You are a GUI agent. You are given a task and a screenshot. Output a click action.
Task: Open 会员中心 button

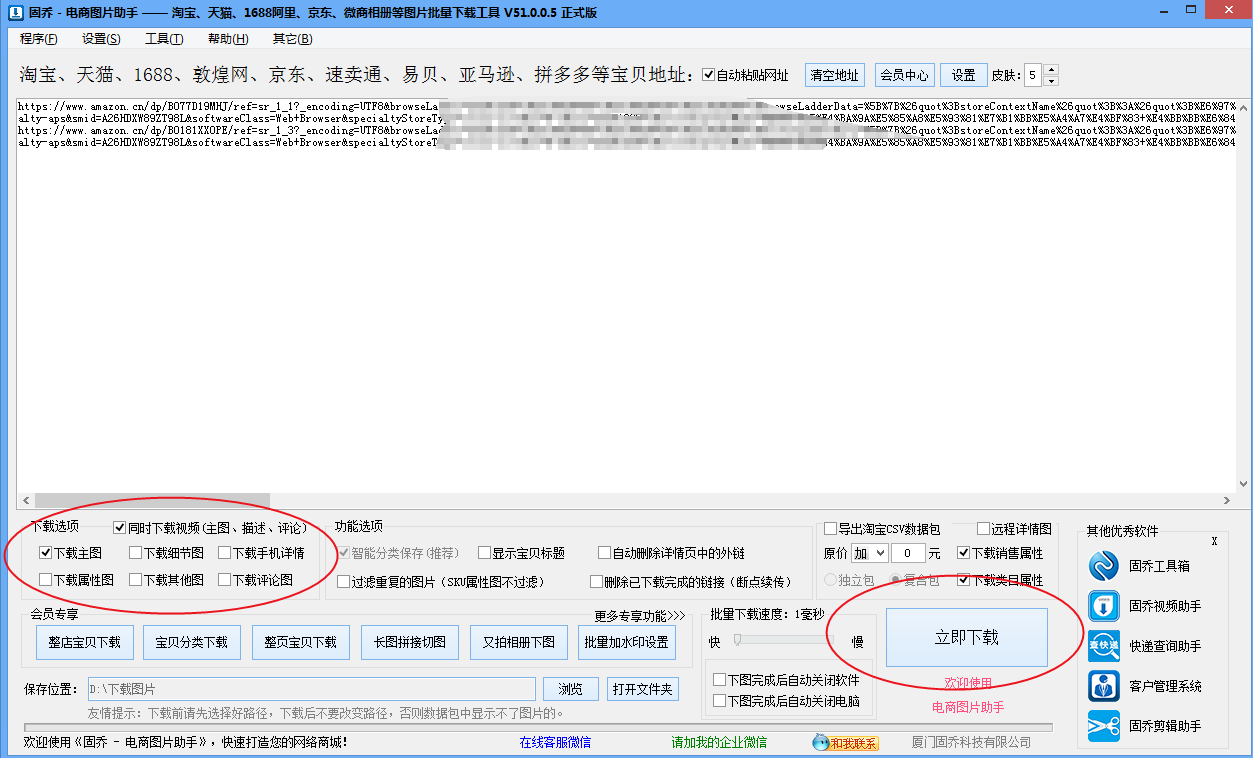[904, 75]
